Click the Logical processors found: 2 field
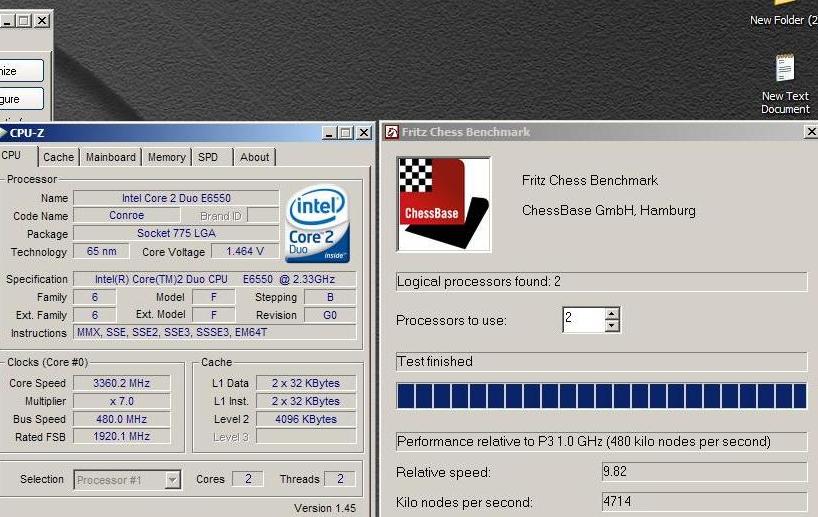This screenshot has width=818, height=517. (602, 282)
